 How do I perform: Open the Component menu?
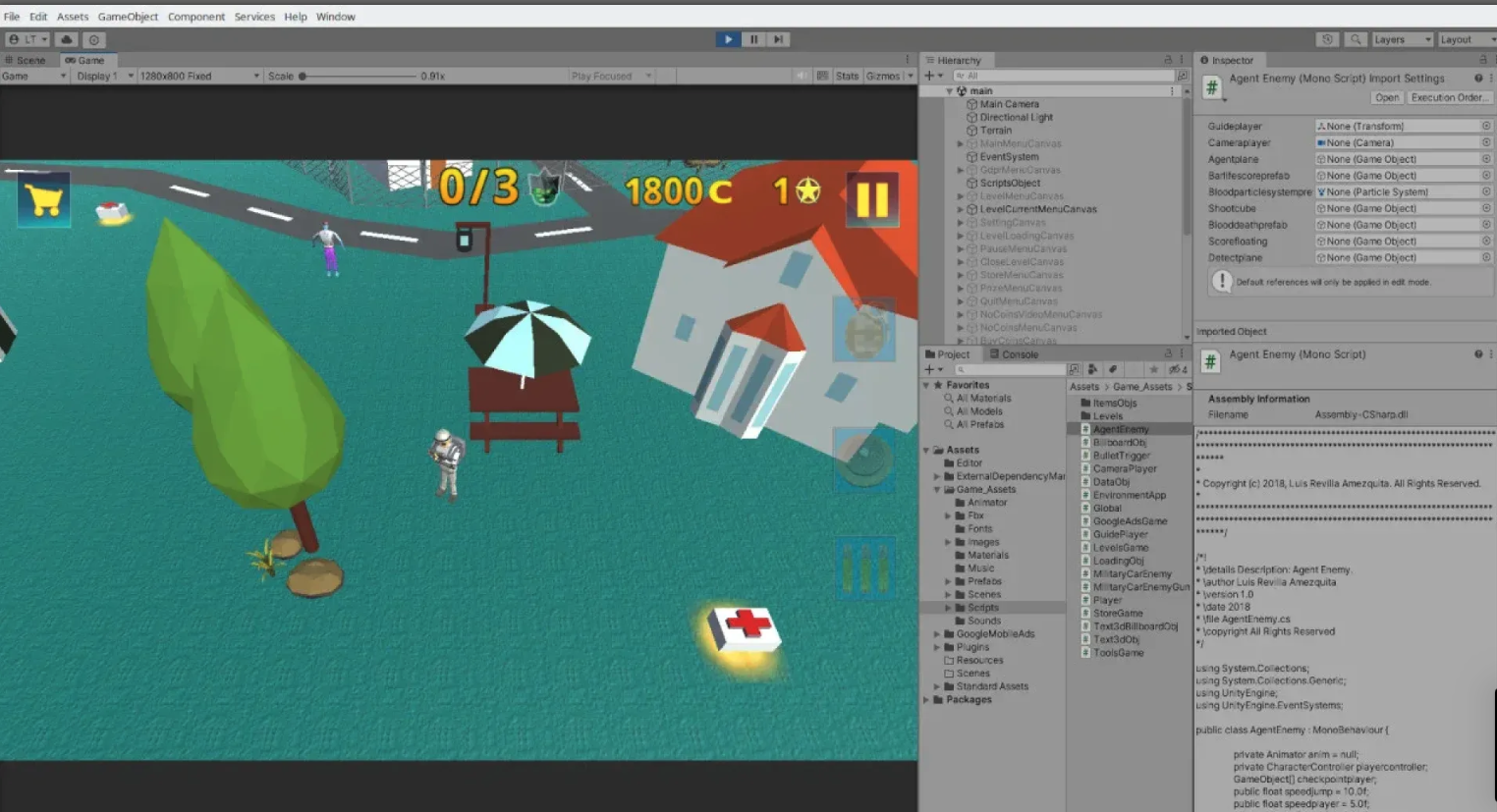(196, 17)
